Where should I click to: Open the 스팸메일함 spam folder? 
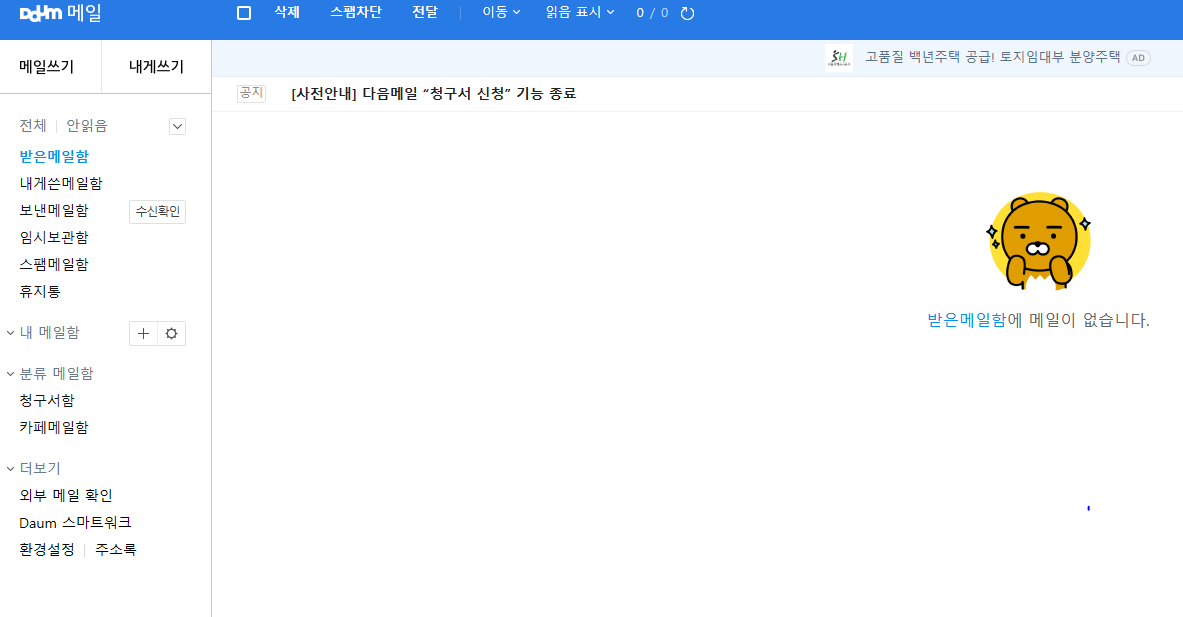pyautogui.click(x=54, y=265)
